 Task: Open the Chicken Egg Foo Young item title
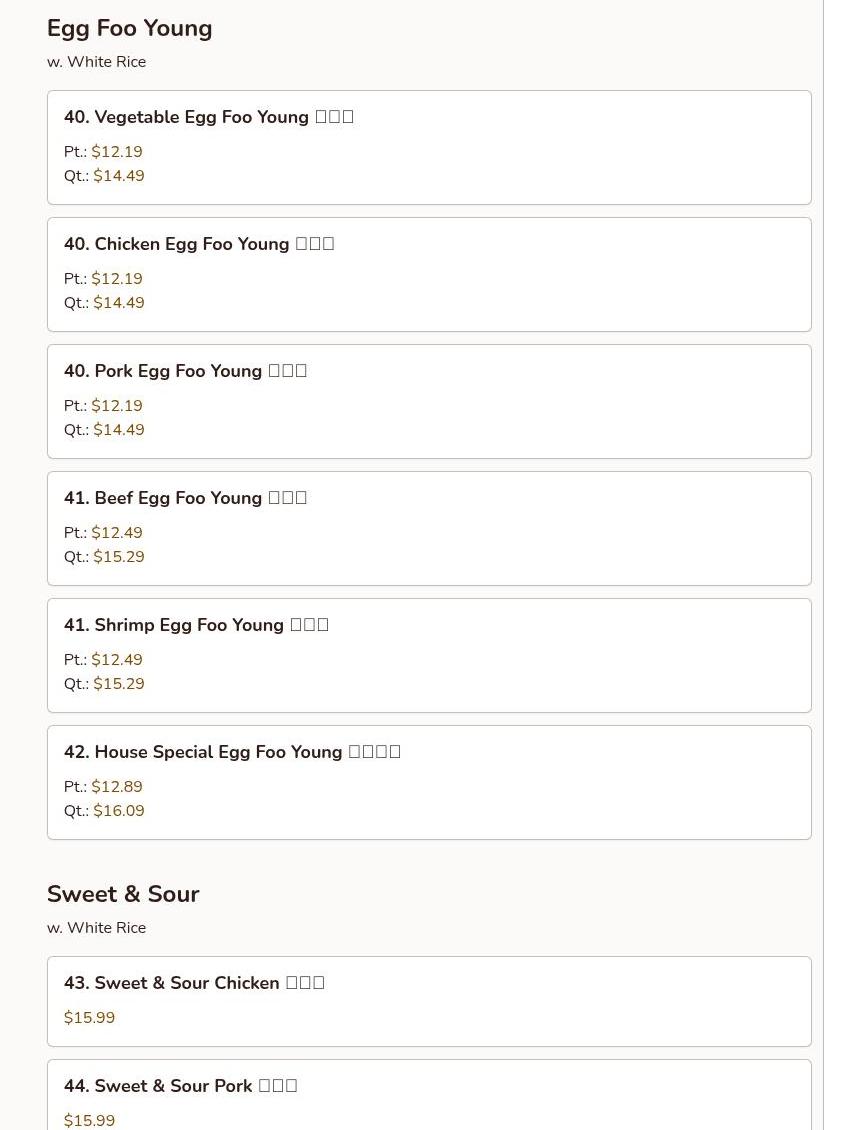[198, 244]
